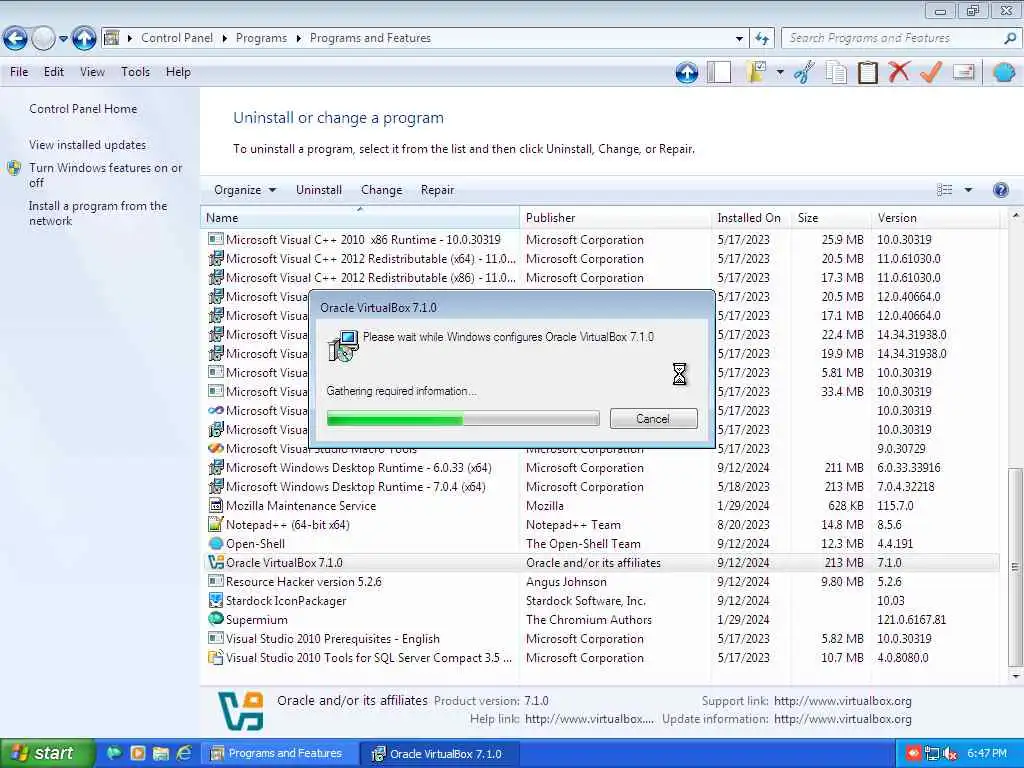Open the Edit menu
This screenshot has height=768, width=1024.
tap(54, 72)
